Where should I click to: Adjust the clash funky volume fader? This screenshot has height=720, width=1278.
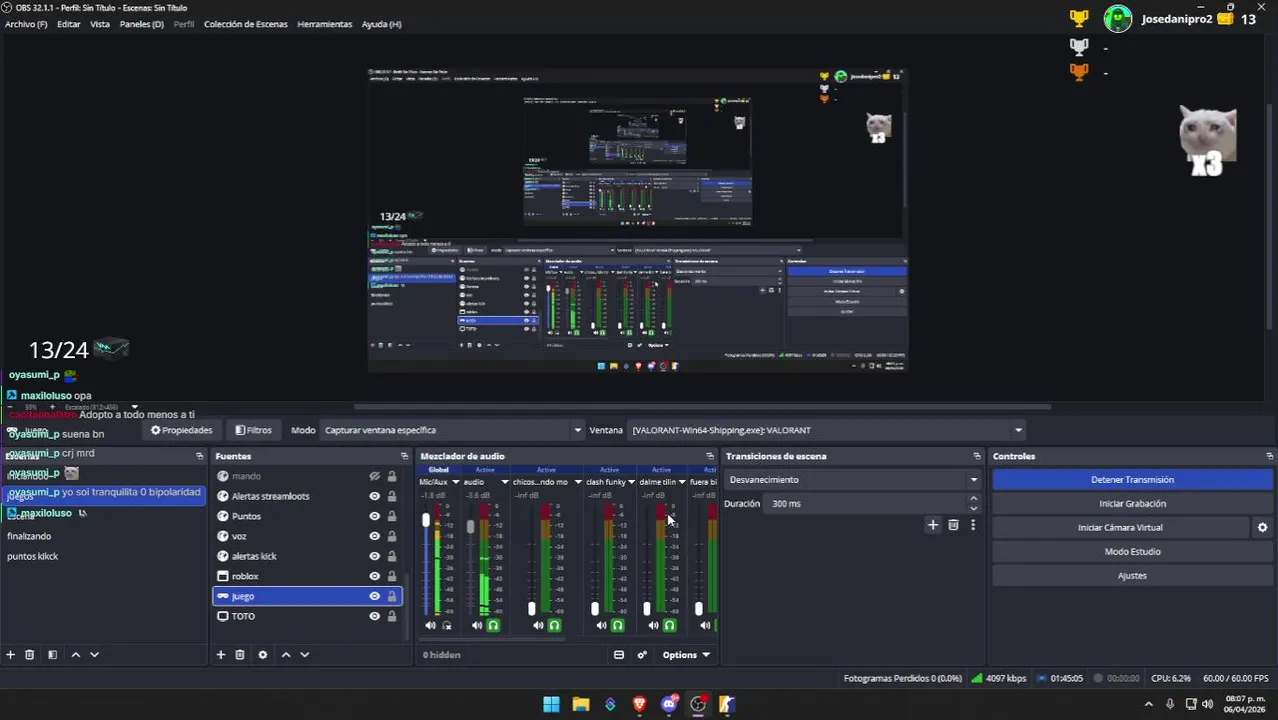point(595,608)
